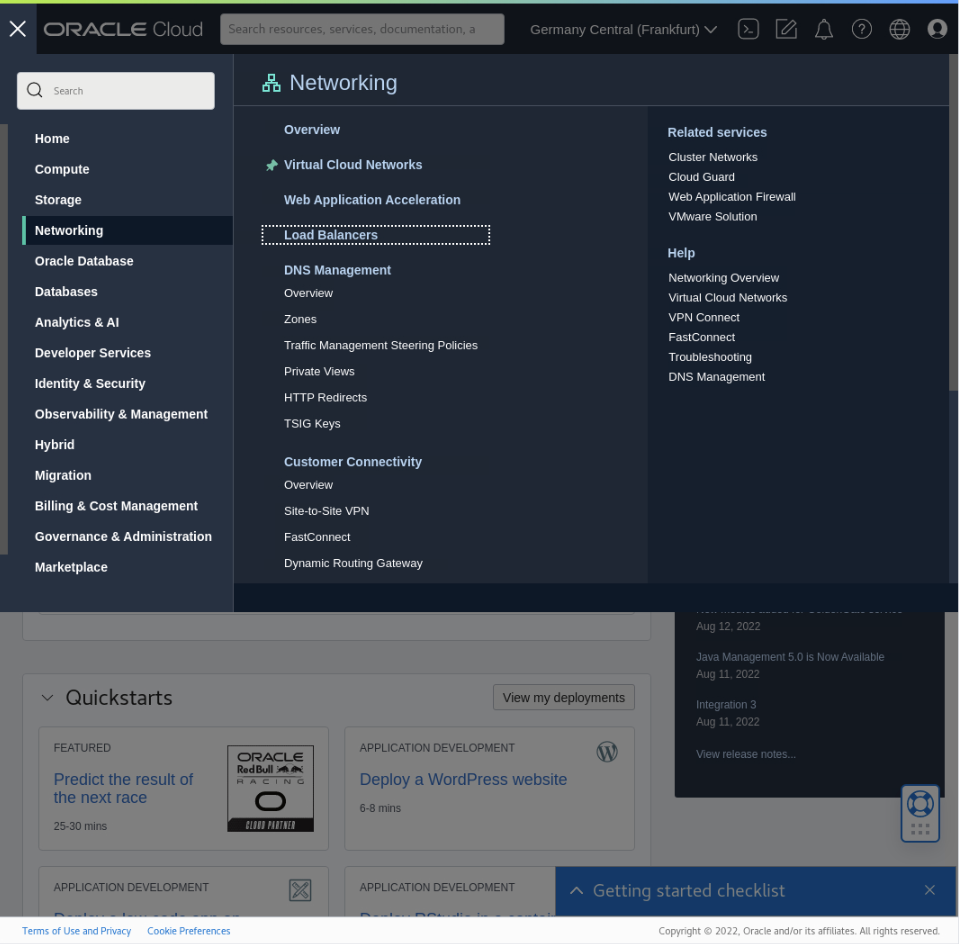Select Databases menu item
The width and height of the screenshot is (959, 944).
66,292
